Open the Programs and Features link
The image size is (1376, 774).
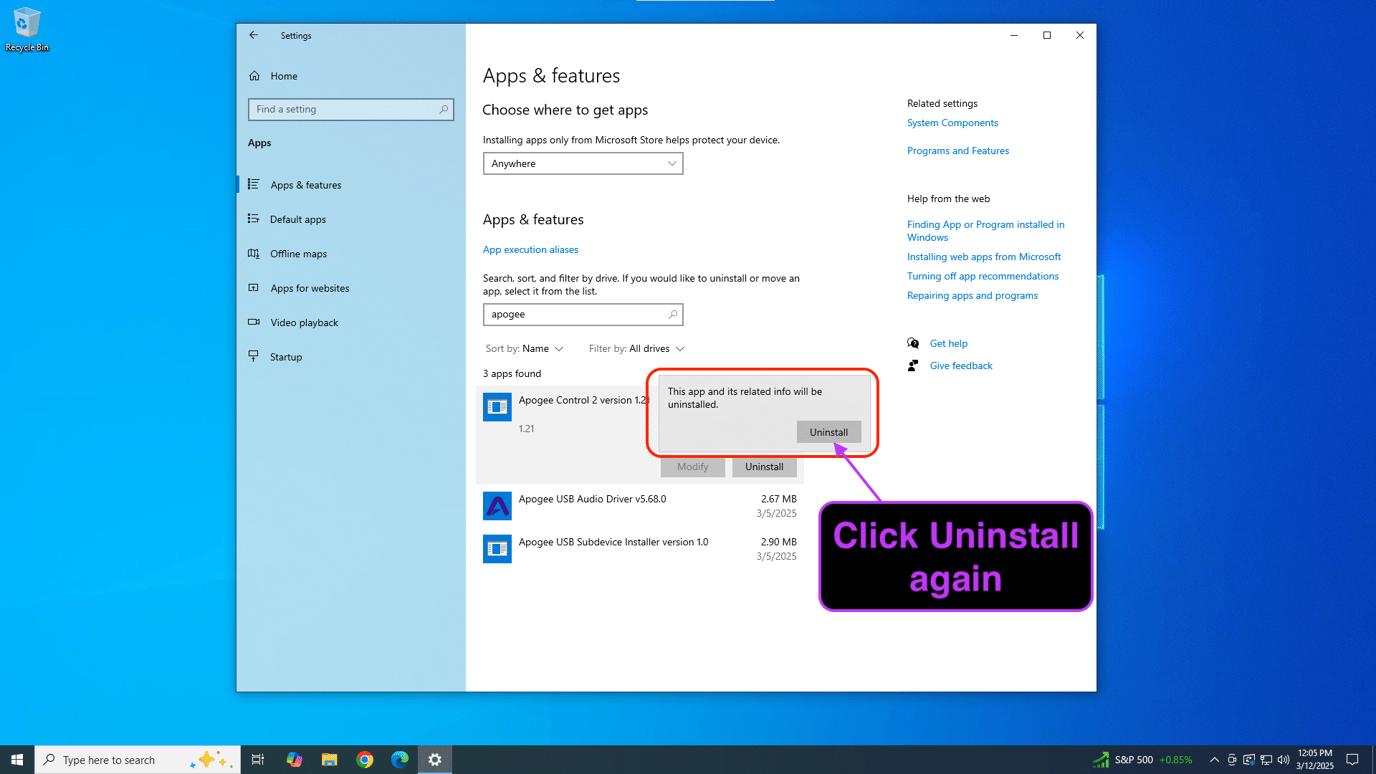[957, 150]
